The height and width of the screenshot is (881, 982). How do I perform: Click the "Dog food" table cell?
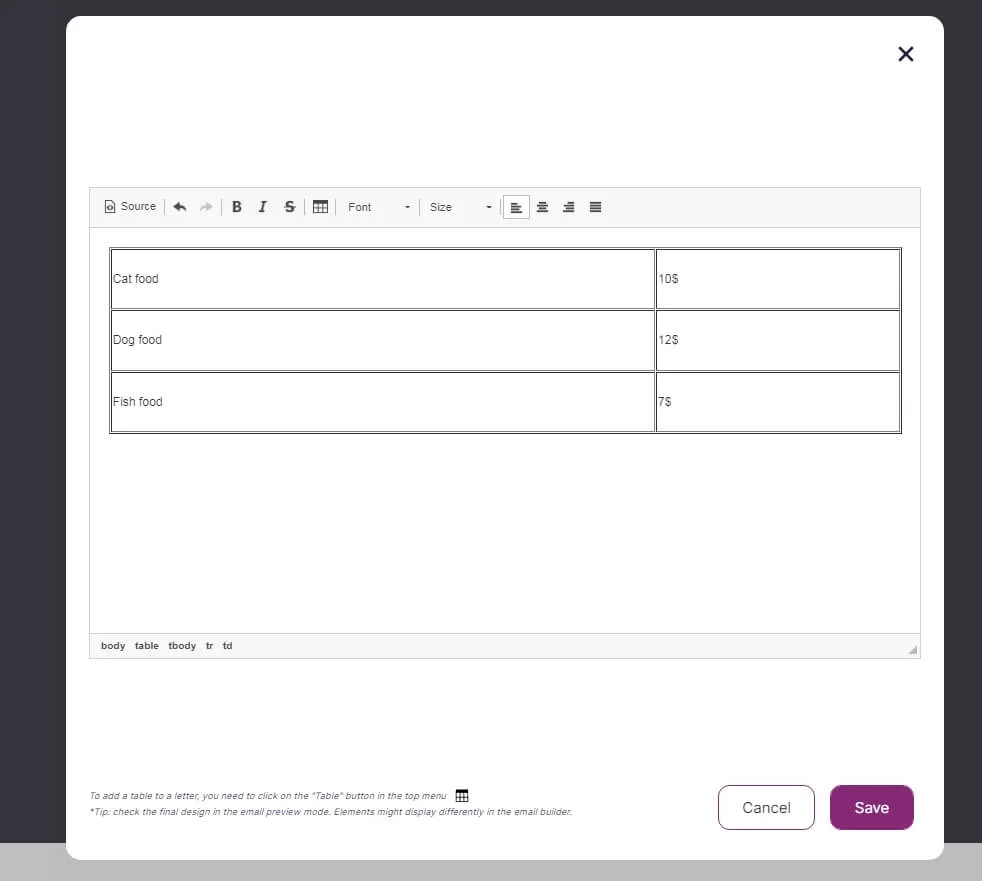[x=383, y=340]
